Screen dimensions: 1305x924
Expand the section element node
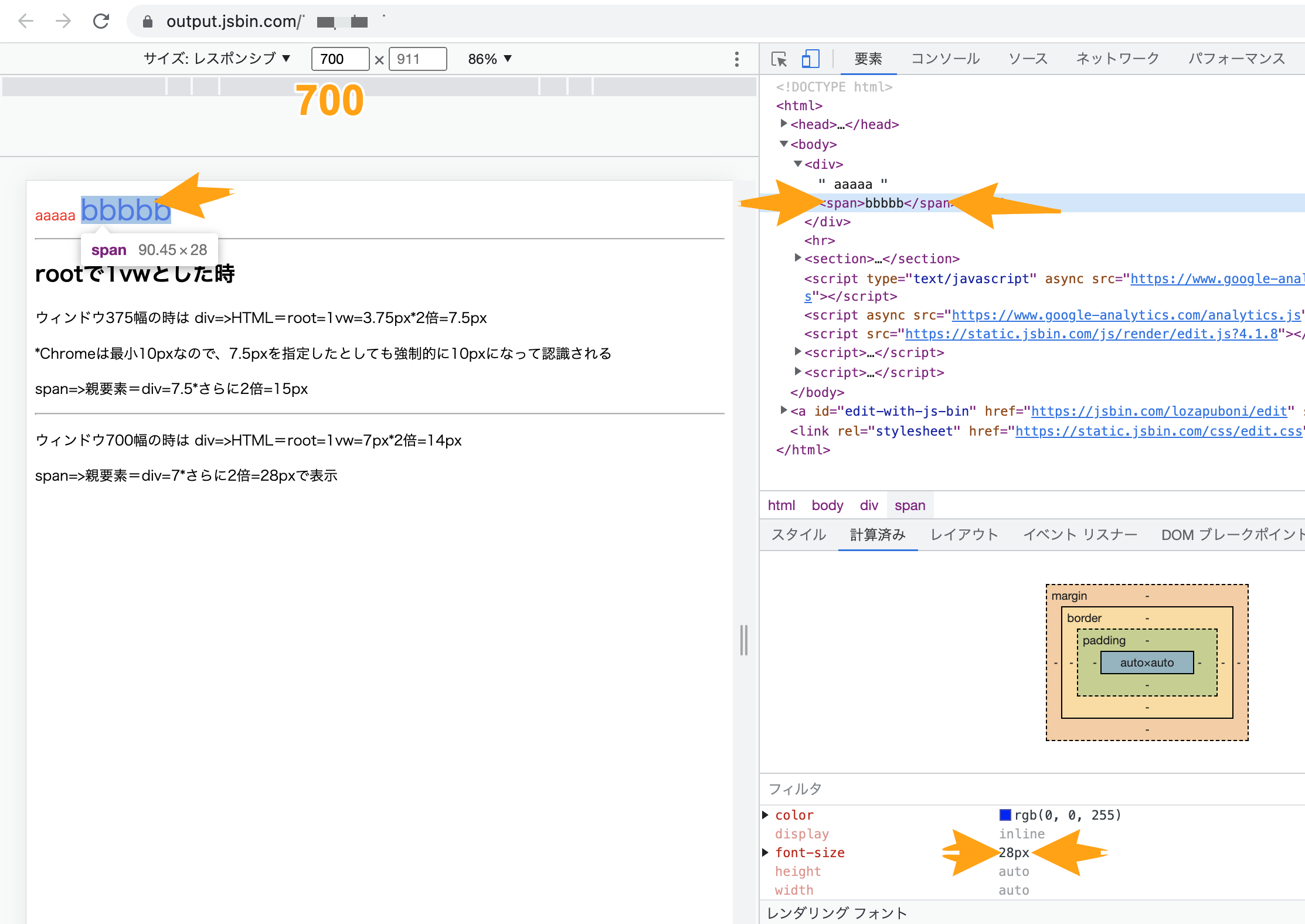tap(798, 258)
